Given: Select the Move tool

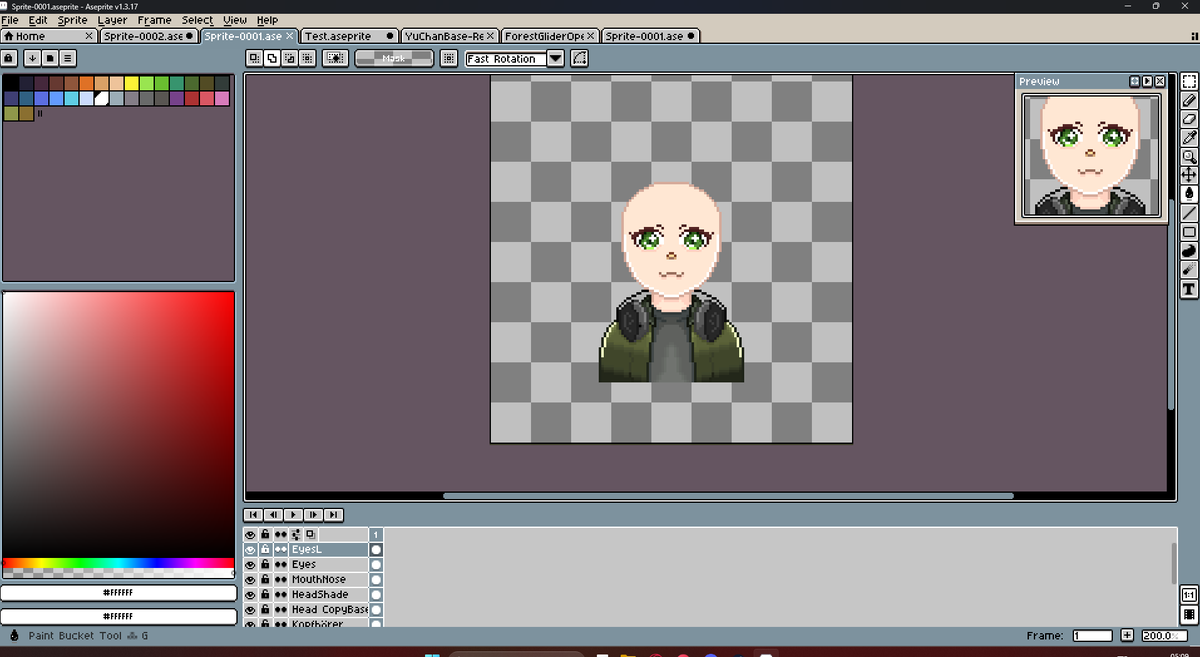Looking at the screenshot, I should (1189, 174).
